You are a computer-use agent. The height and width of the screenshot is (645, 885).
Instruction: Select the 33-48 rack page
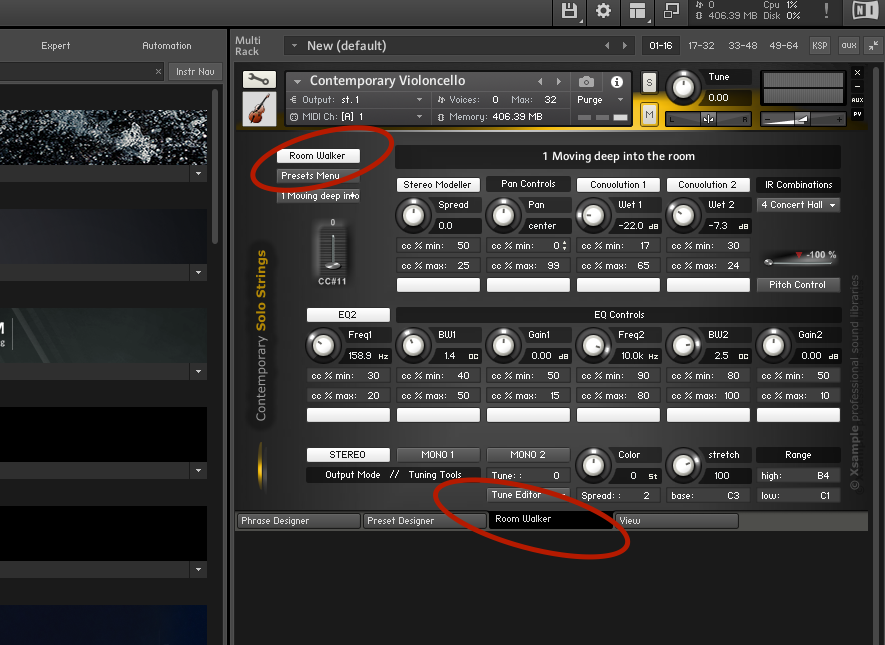[x=743, y=46]
